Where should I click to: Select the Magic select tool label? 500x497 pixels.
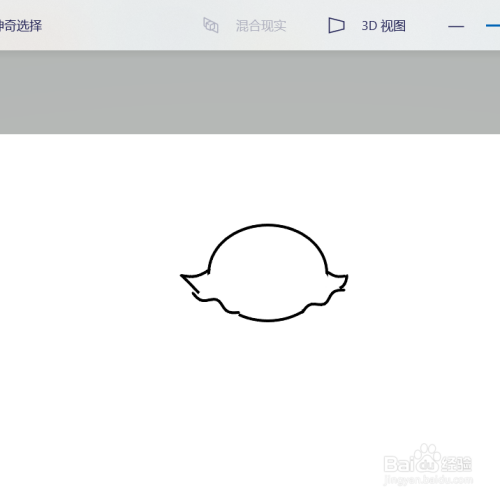tap(21, 26)
